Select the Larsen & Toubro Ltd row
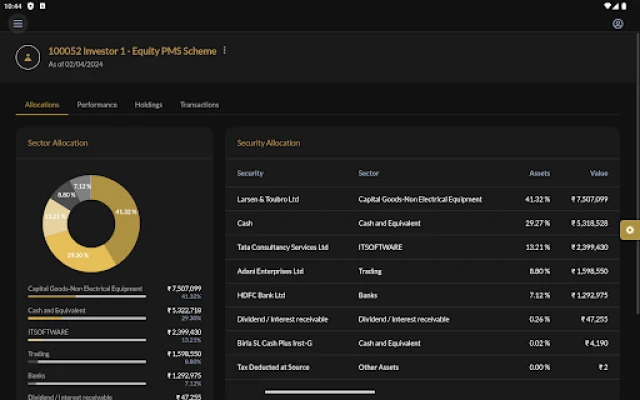 coord(268,199)
